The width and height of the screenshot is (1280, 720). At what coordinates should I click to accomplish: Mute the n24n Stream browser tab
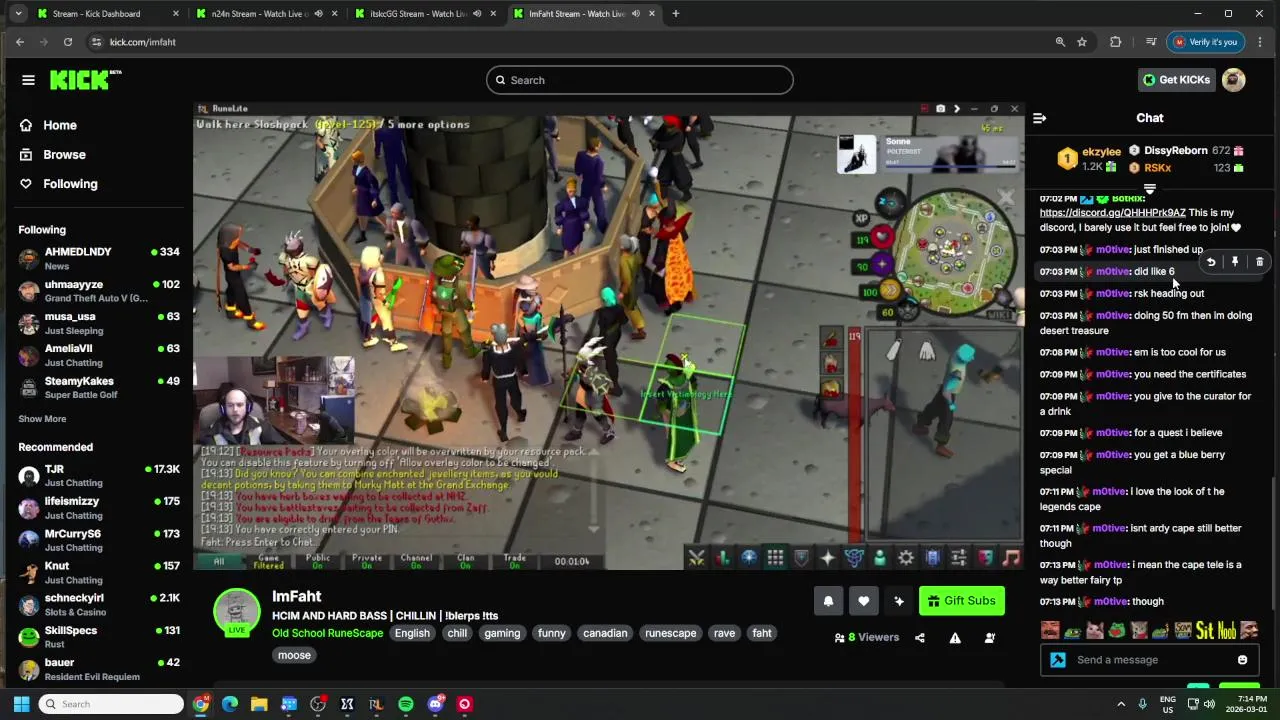pyautogui.click(x=318, y=14)
